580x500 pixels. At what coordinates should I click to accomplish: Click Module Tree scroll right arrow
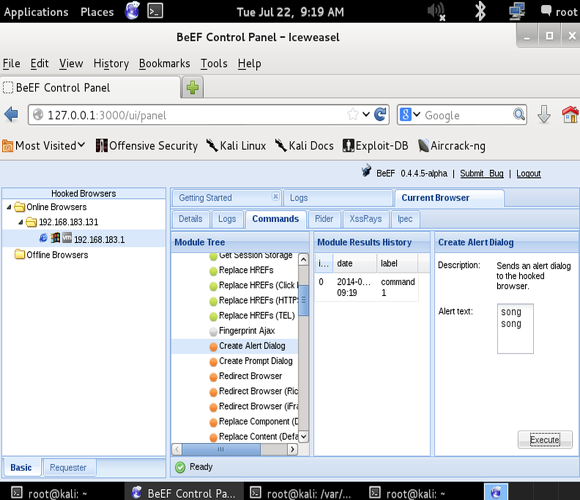click(x=293, y=449)
